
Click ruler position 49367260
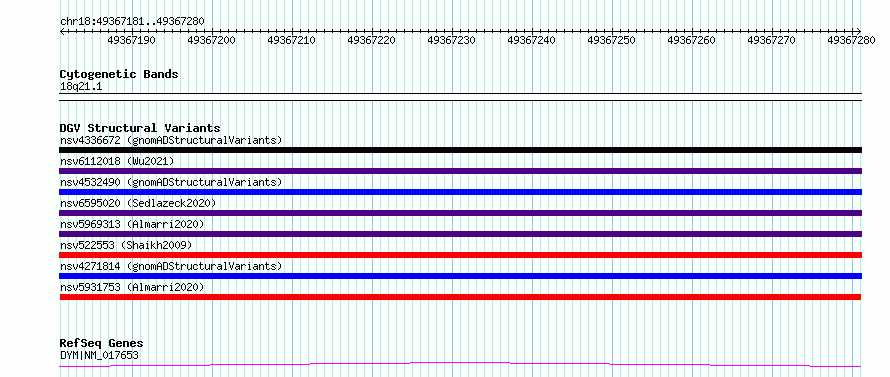coord(691,40)
